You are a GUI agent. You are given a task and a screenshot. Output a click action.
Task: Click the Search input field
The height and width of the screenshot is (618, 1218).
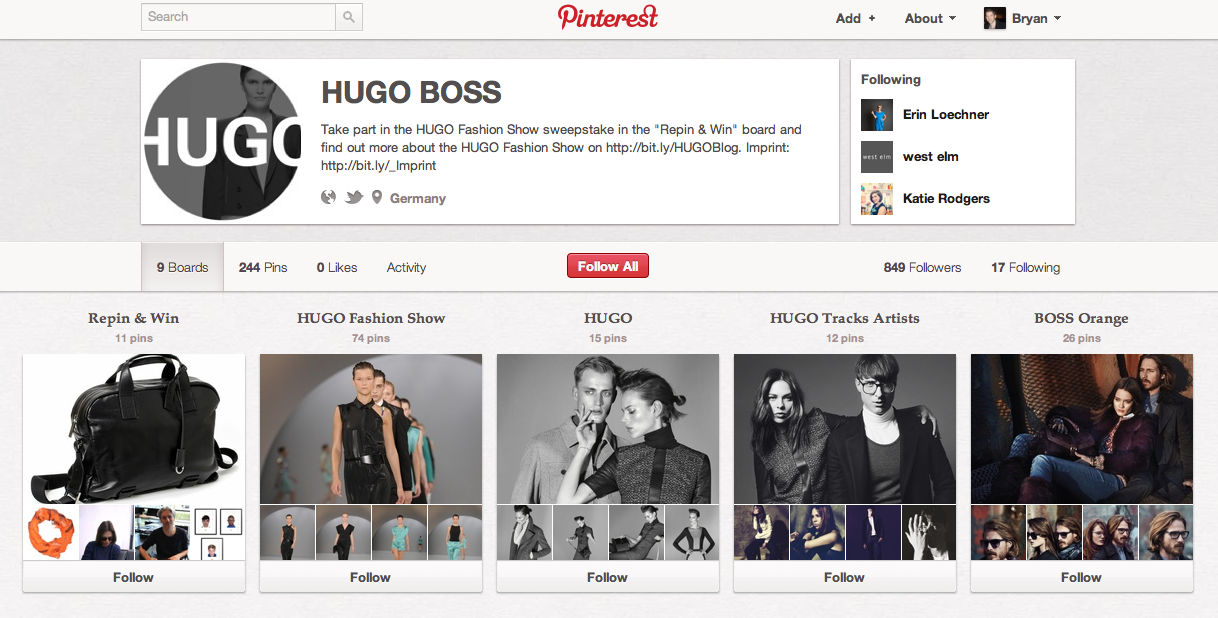pyautogui.click(x=239, y=17)
